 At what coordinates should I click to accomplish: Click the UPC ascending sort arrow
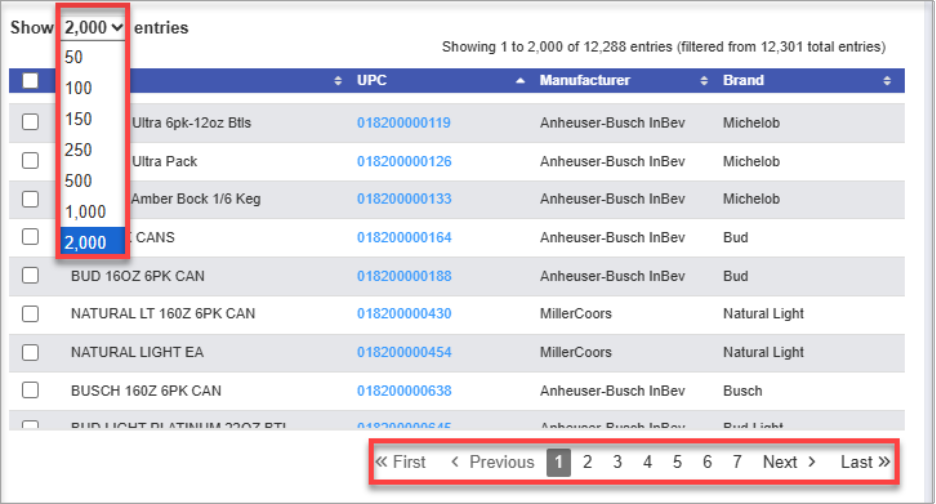coord(521,81)
